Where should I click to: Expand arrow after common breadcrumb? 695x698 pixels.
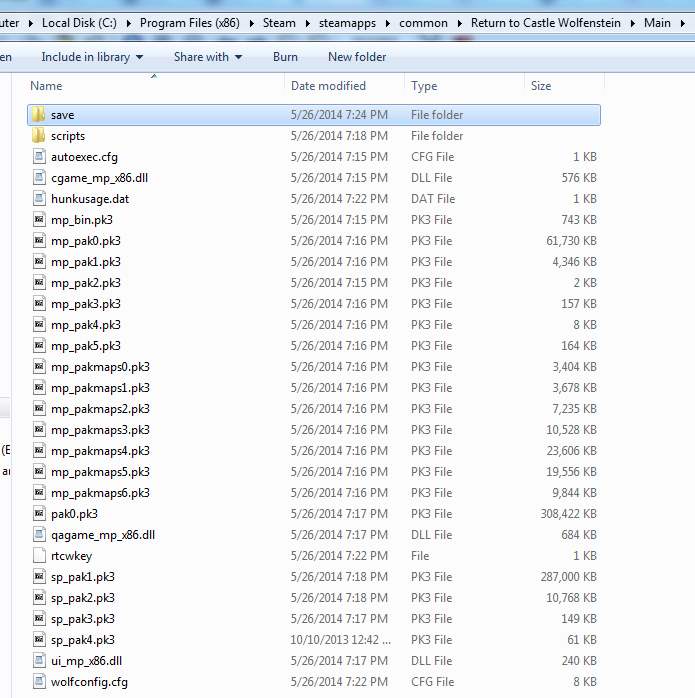click(x=460, y=23)
